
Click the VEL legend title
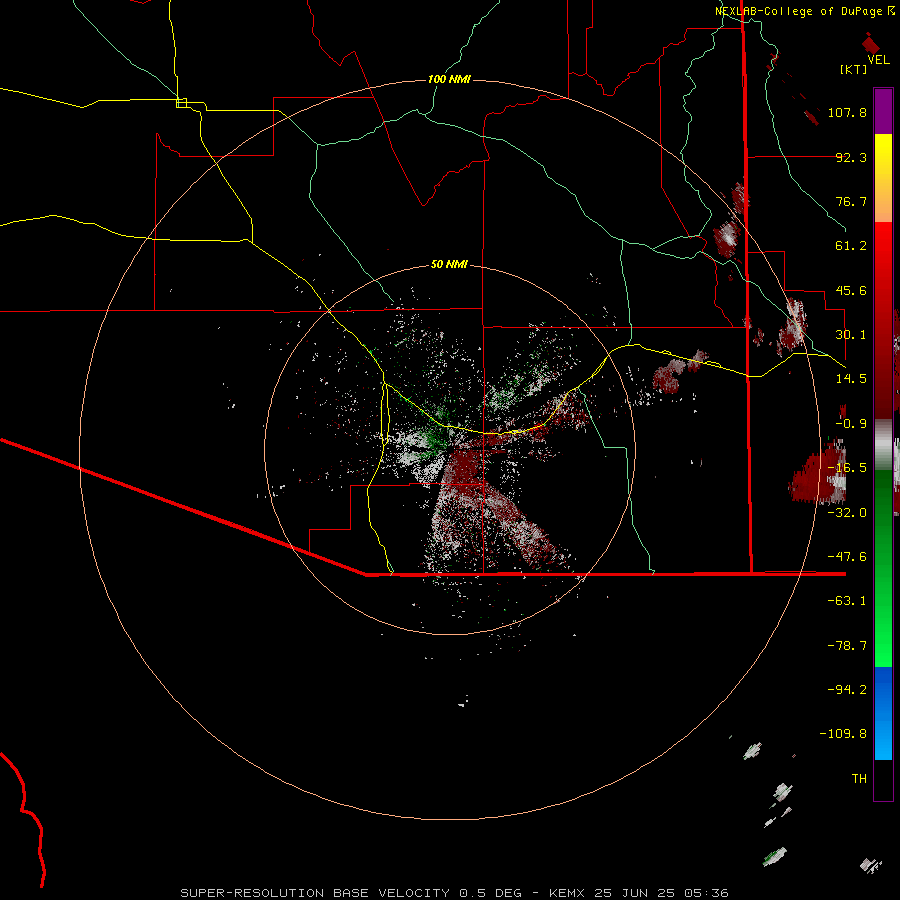click(878, 60)
